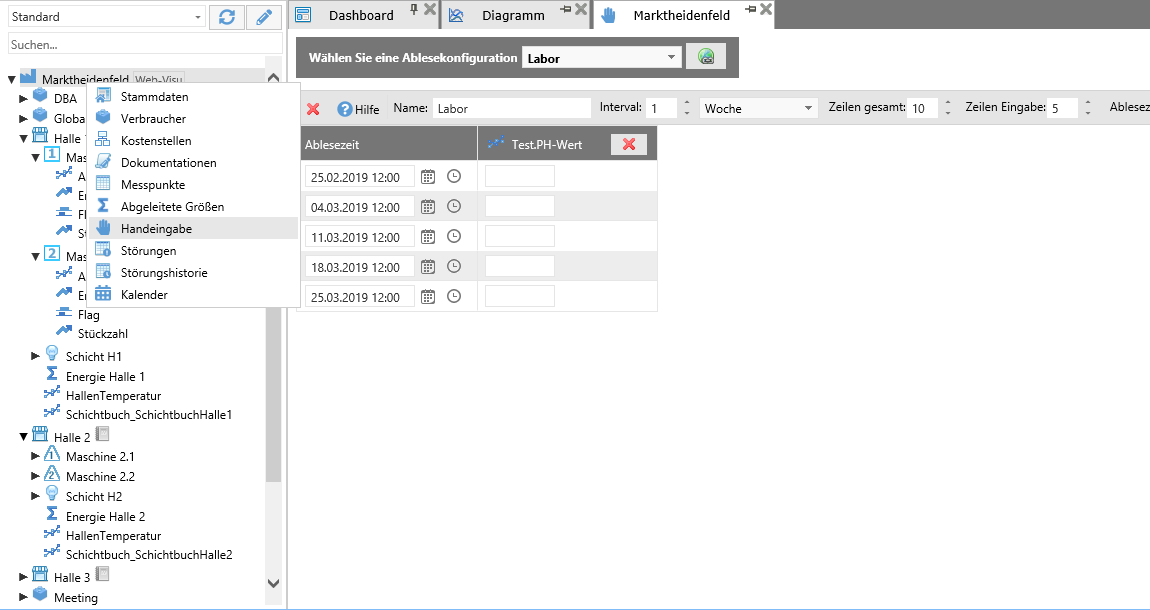Open the Labor Ablesekonfiguration dropdown

(672, 58)
